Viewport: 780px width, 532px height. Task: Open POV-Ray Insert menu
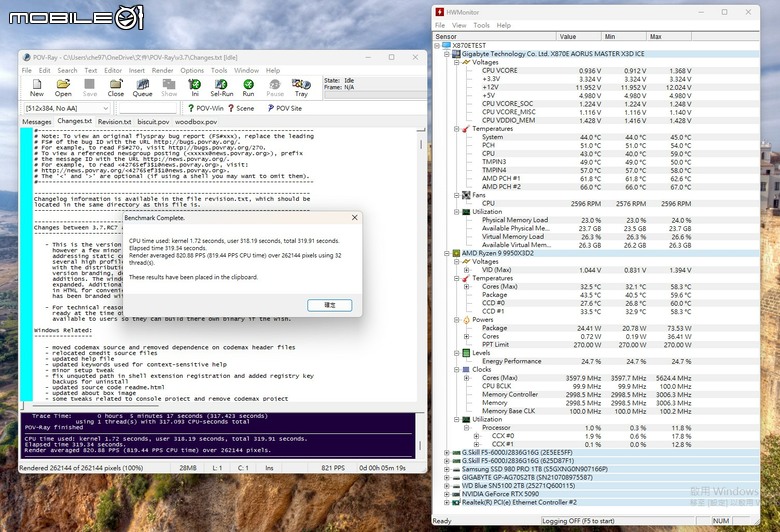tap(137, 70)
